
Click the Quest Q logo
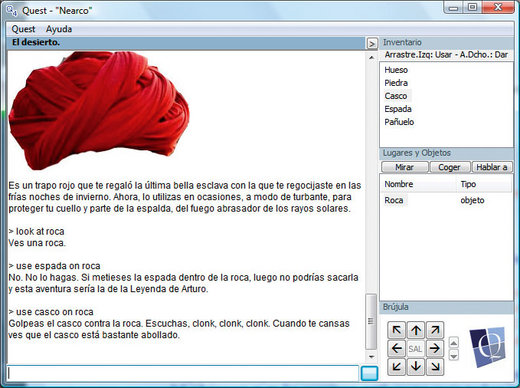488,347
